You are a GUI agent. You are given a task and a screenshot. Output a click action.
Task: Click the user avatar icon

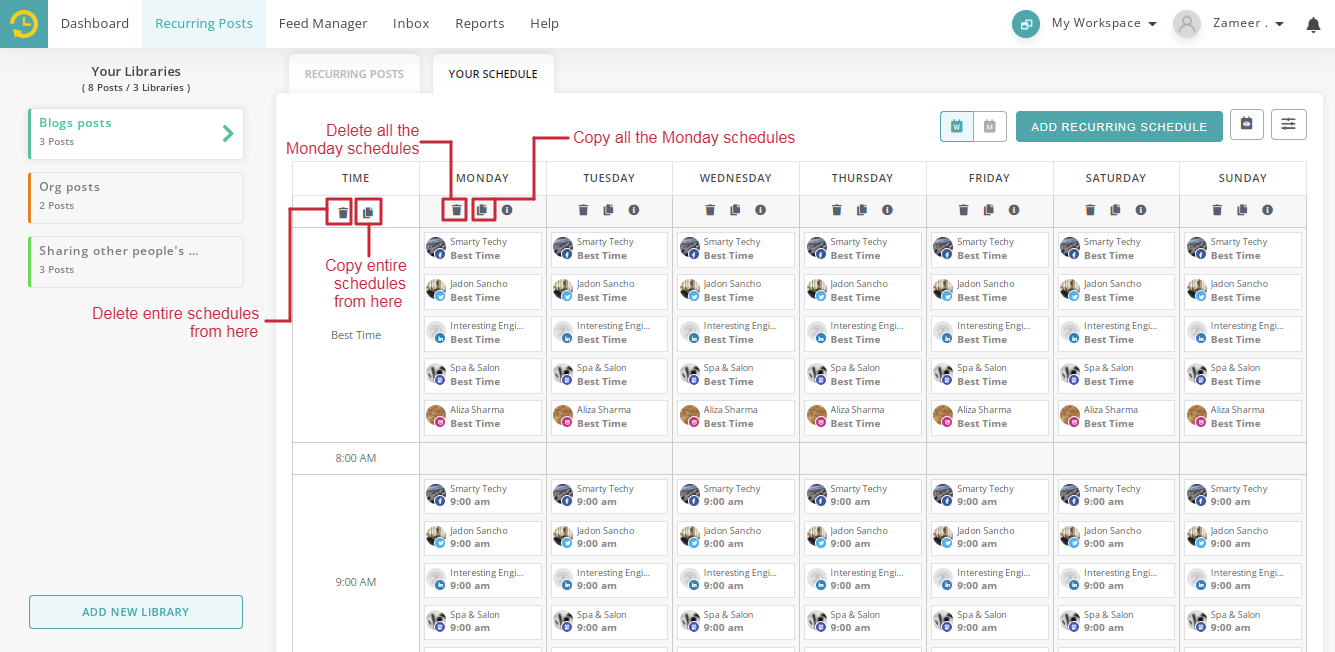click(1187, 24)
